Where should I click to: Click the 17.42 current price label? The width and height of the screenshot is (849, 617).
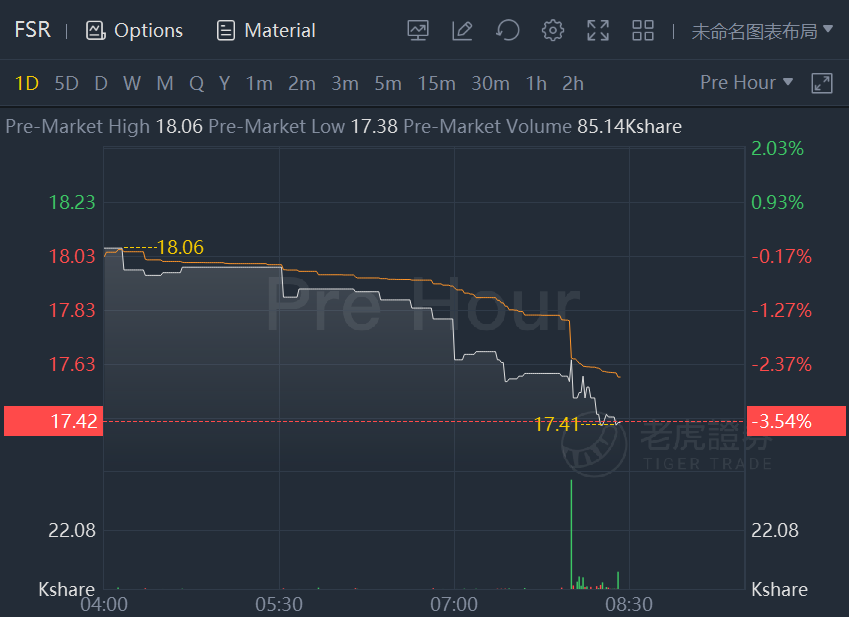click(x=53, y=421)
